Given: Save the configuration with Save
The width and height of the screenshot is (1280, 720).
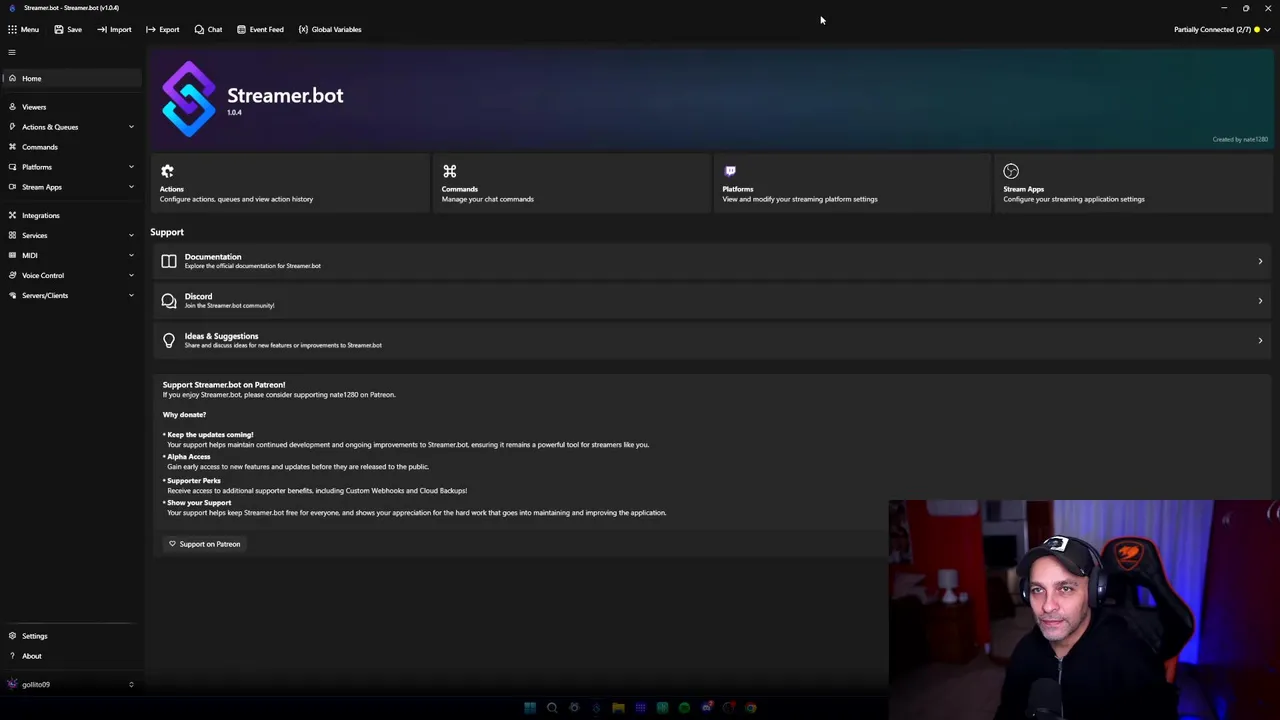Looking at the screenshot, I should click(x=68, y=29).
